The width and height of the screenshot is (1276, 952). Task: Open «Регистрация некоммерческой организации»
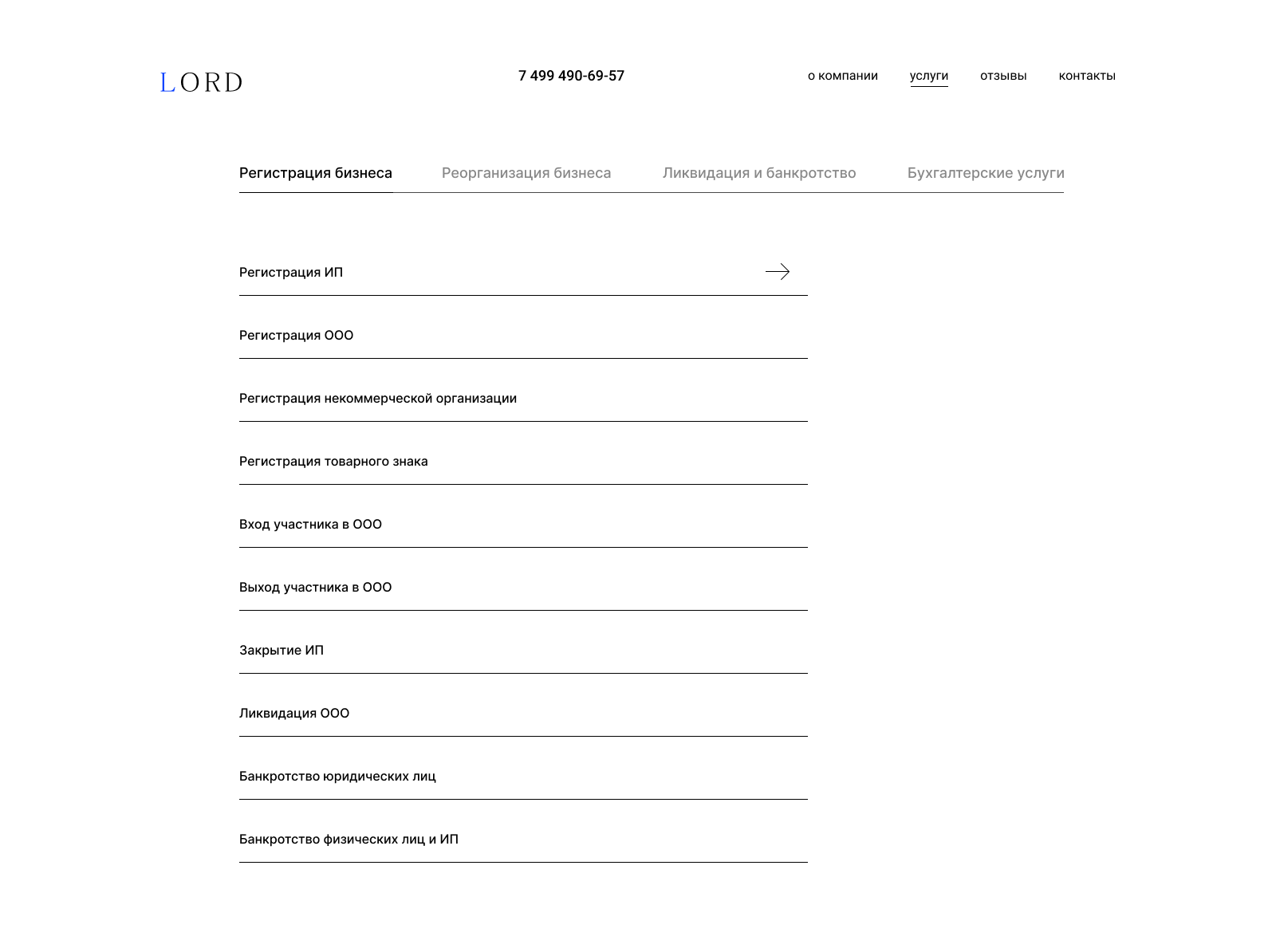point(523,398)
